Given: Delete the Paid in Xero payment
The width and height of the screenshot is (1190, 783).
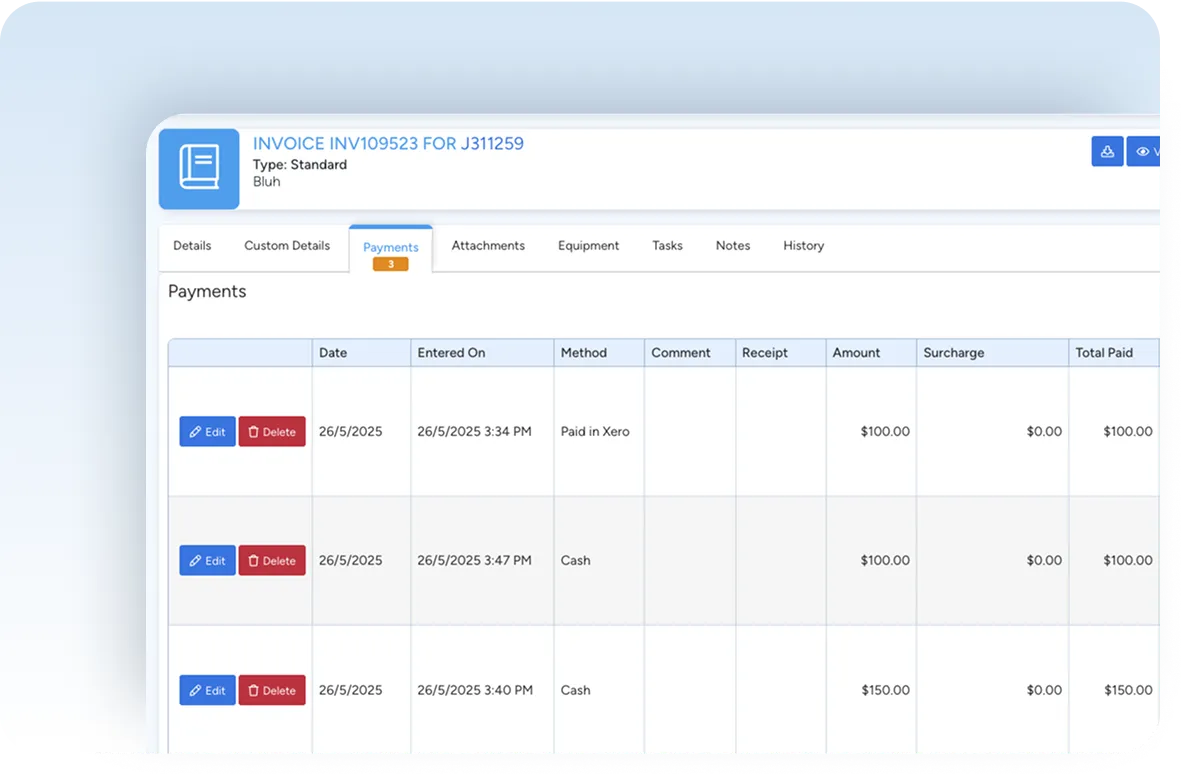Looking at the screenshot, I should [x=272, y=432].
